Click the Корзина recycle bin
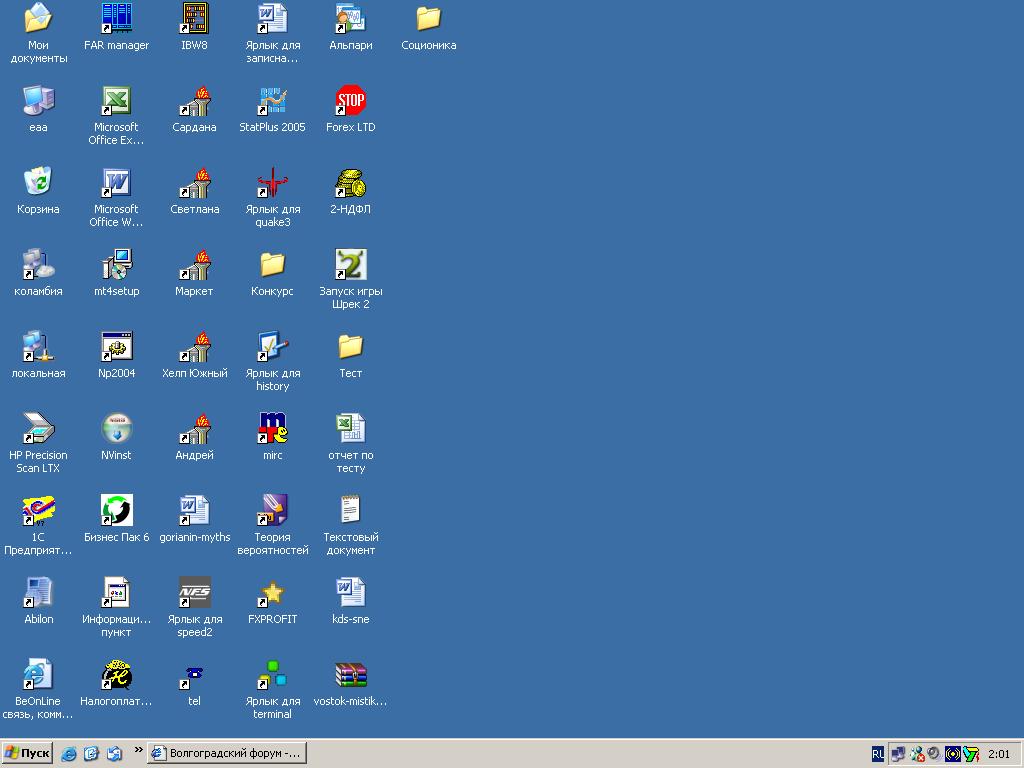This screenshot has height=768, width=1024. 38,182
